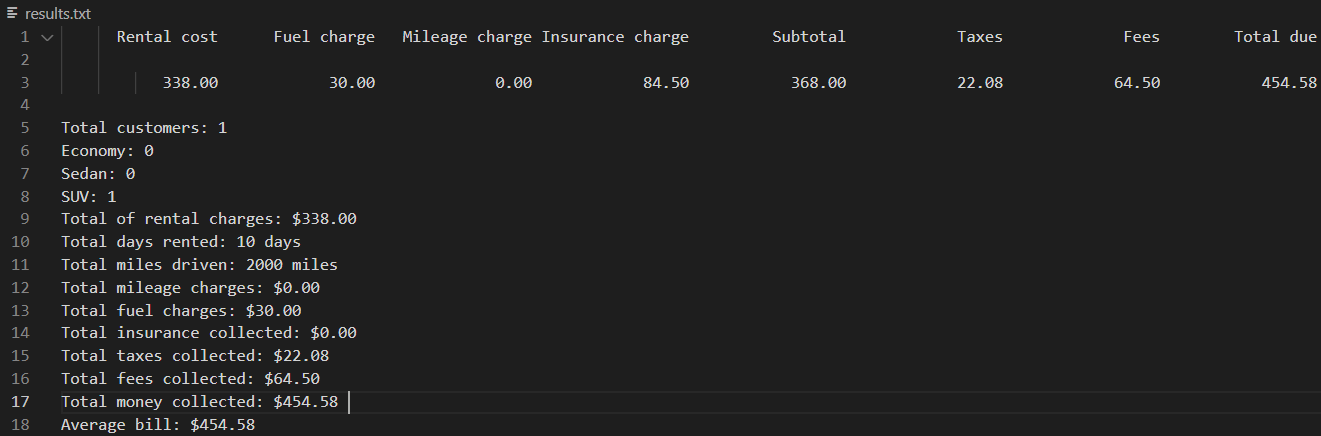This screenshot has width=1321, height=436.
Task: Click line number 3 in the gutter
Action: pos(23,83)
